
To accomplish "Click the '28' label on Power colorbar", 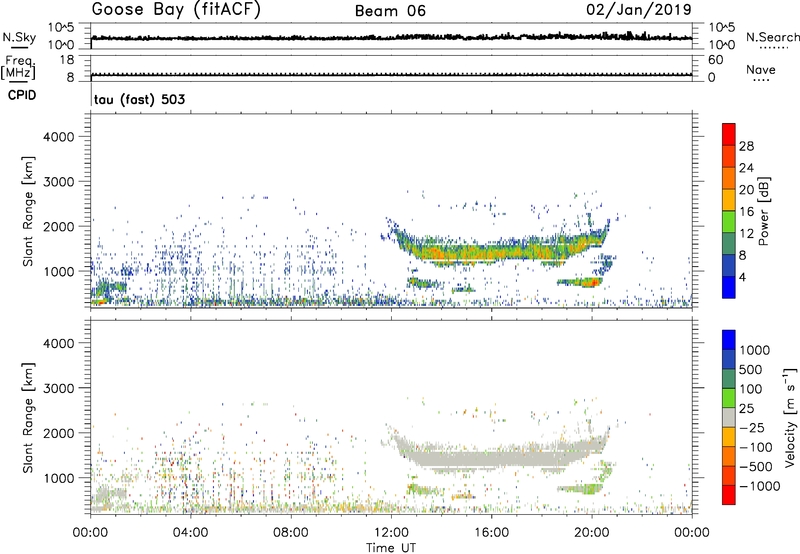I will [x=746, y=146].
